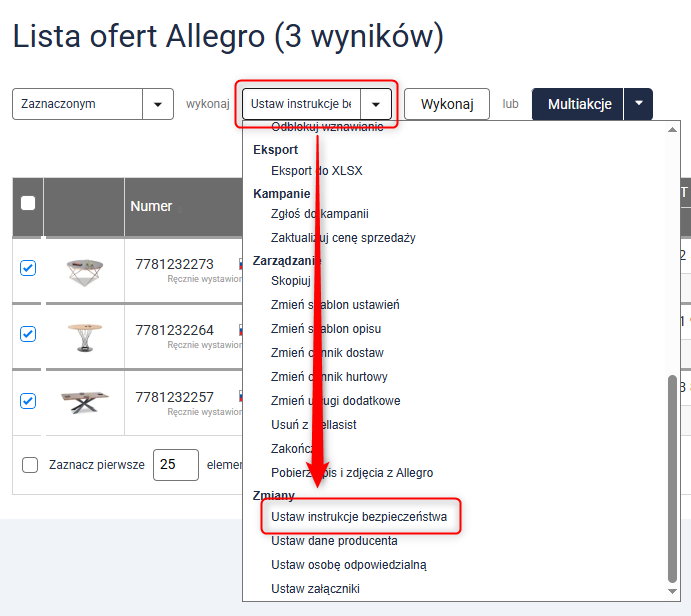Enable the 'Zaznacz pierwsze' checkbox

click(x=30, y=465)
